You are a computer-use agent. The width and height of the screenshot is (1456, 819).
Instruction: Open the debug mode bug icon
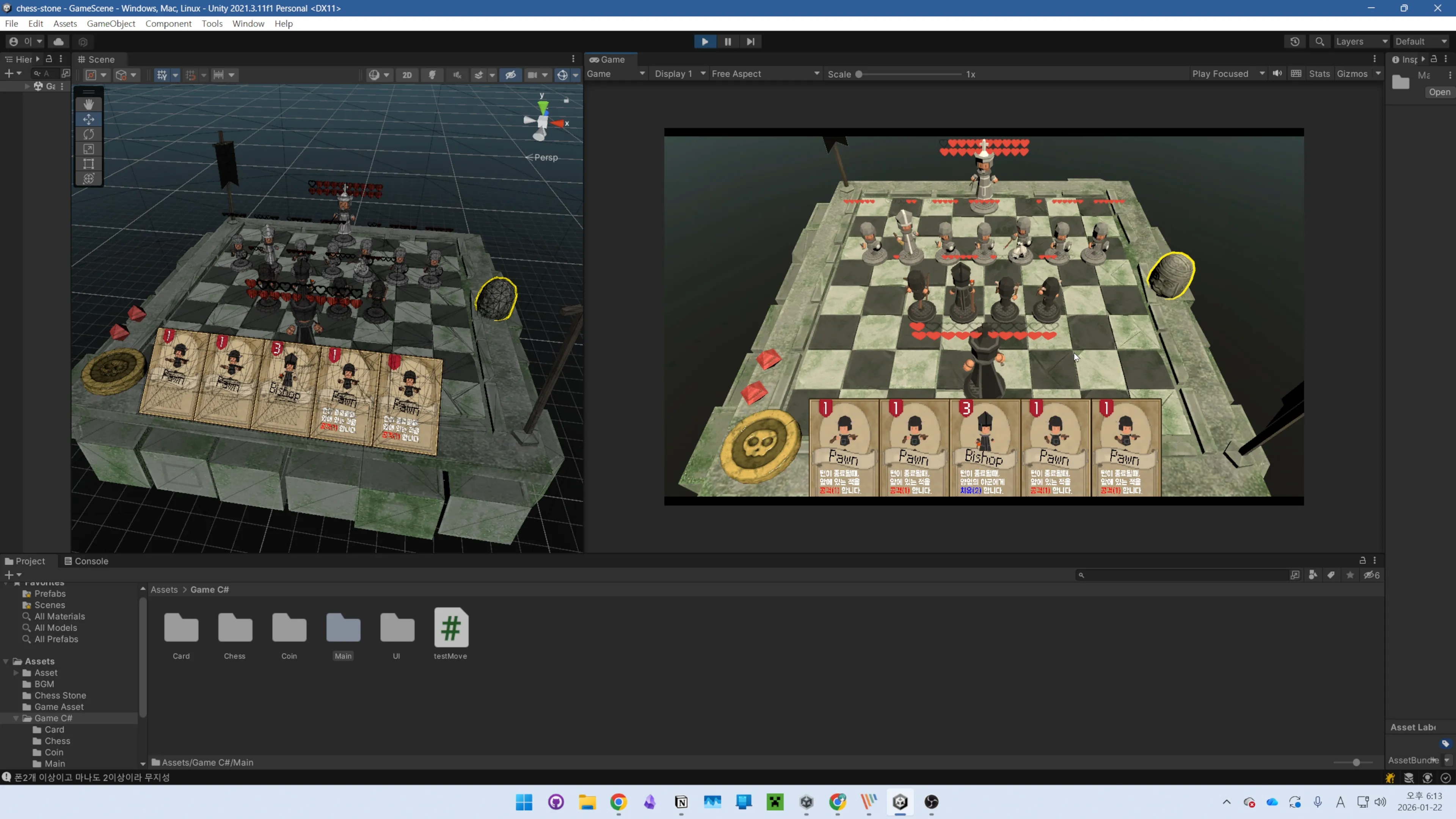[1390, 778]
